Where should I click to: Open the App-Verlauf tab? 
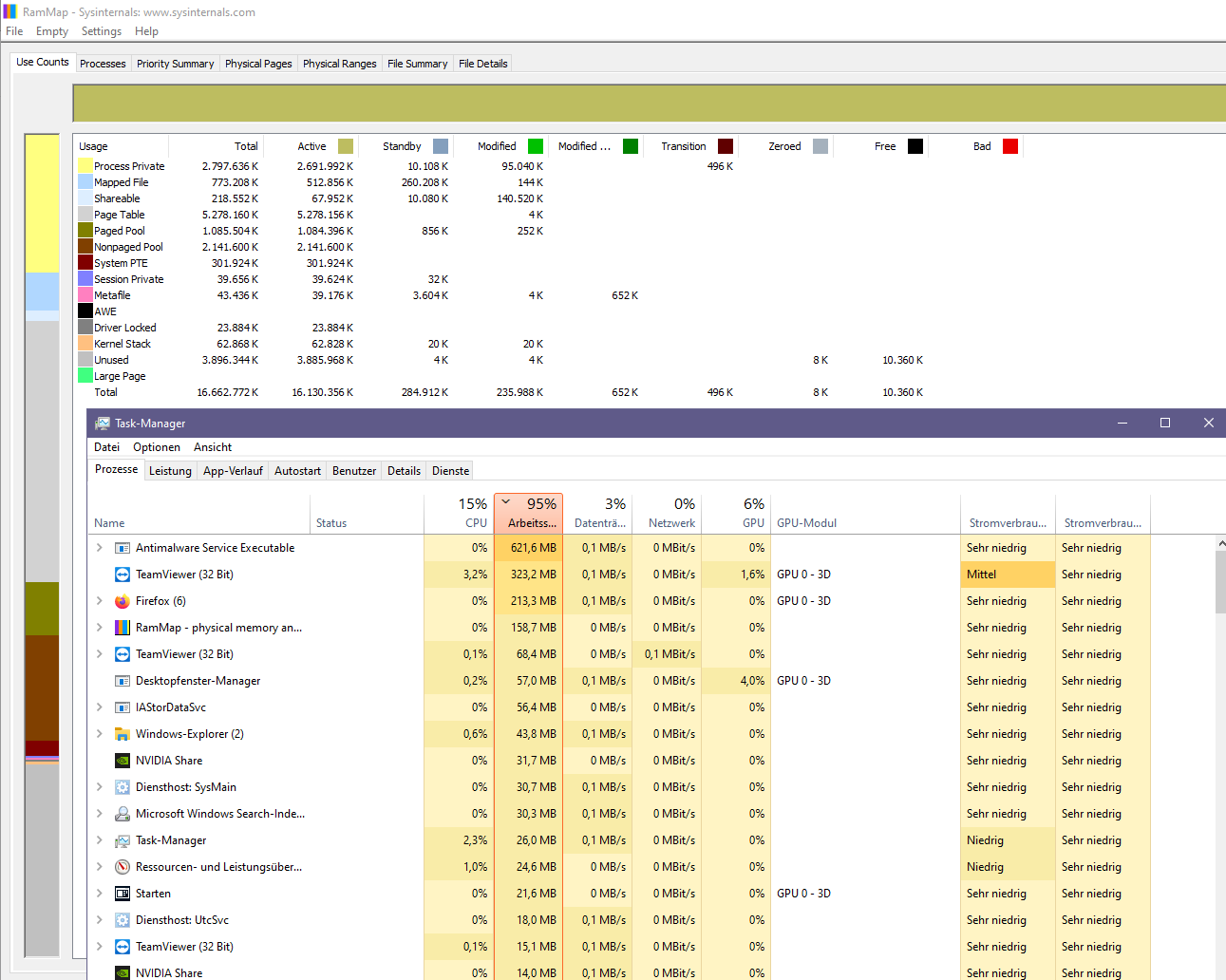(x=233, y=471)
